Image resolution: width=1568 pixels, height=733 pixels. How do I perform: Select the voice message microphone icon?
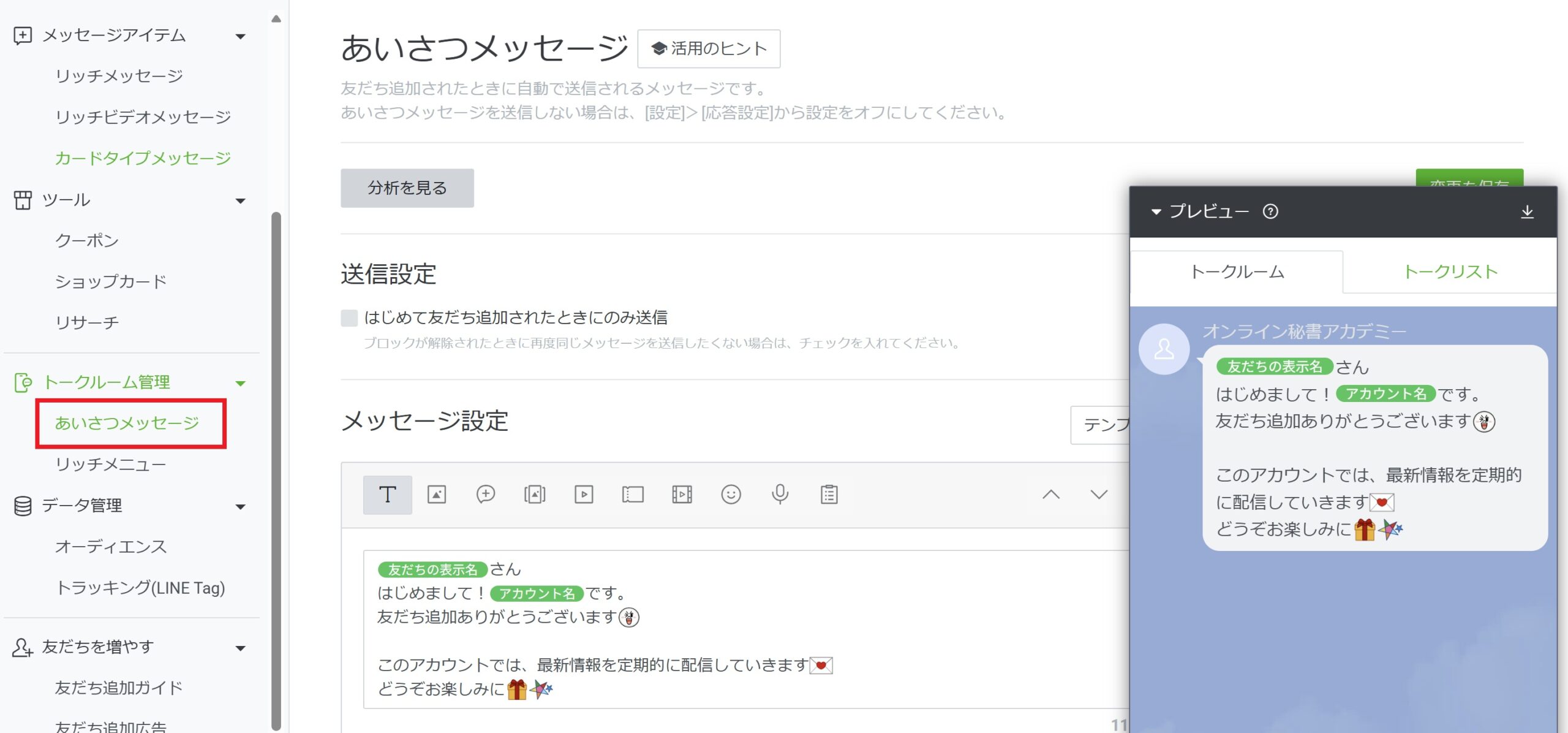(x=780, y=495)
